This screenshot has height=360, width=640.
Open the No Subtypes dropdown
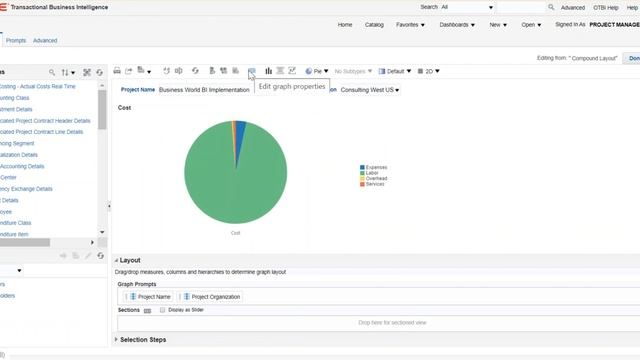[353, 71]
